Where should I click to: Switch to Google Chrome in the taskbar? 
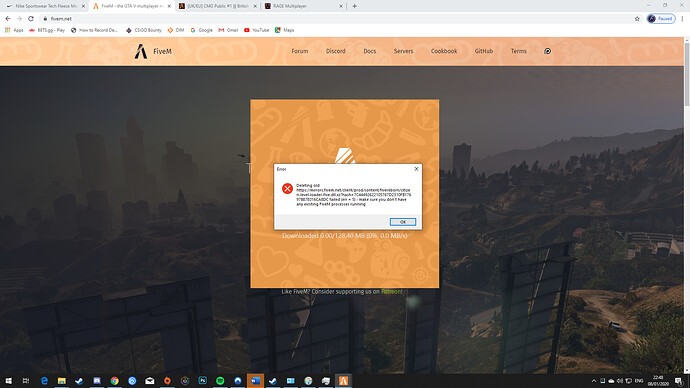(114, 381)
